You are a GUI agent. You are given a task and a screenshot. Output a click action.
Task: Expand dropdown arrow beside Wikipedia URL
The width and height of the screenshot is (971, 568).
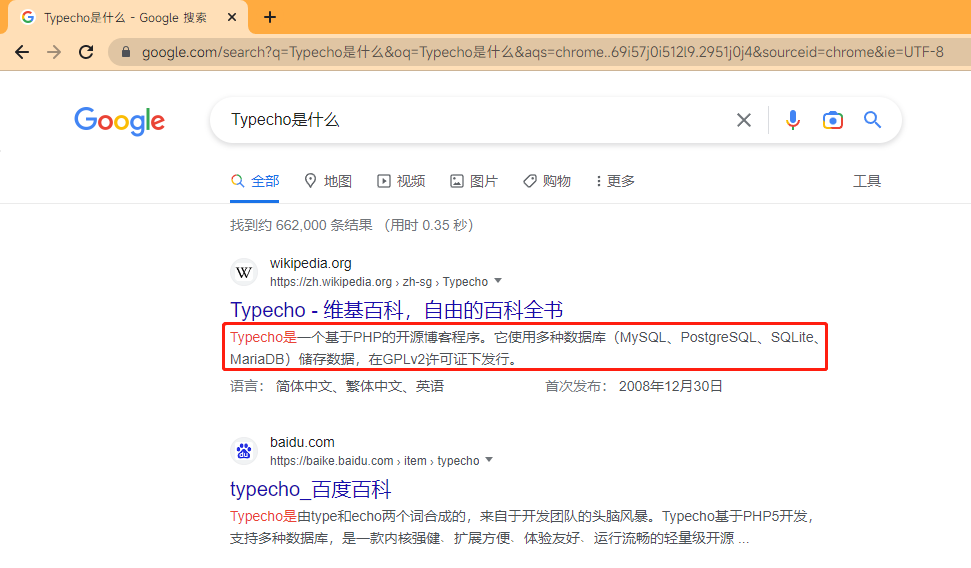(x=498, y=281)
